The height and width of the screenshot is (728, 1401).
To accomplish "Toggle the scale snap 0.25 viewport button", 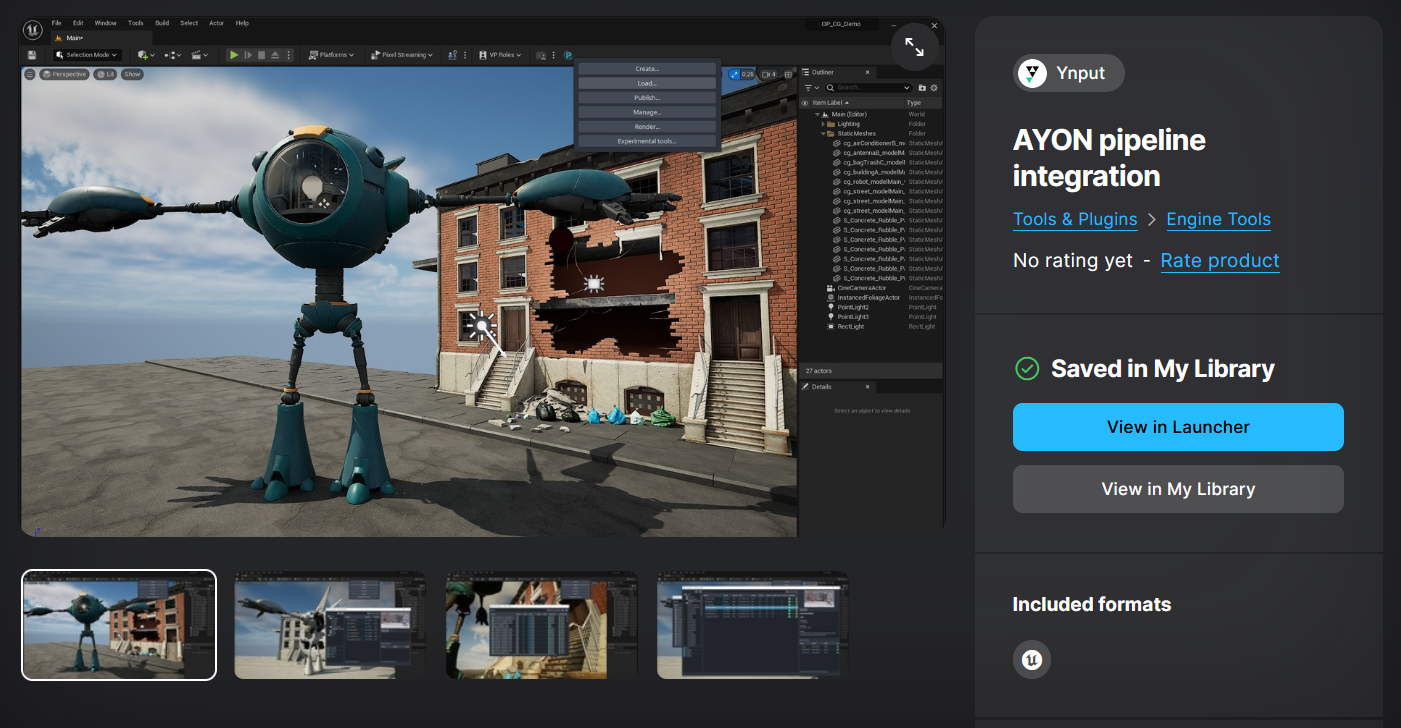I will pyautogui.click(x=742, y=74).
